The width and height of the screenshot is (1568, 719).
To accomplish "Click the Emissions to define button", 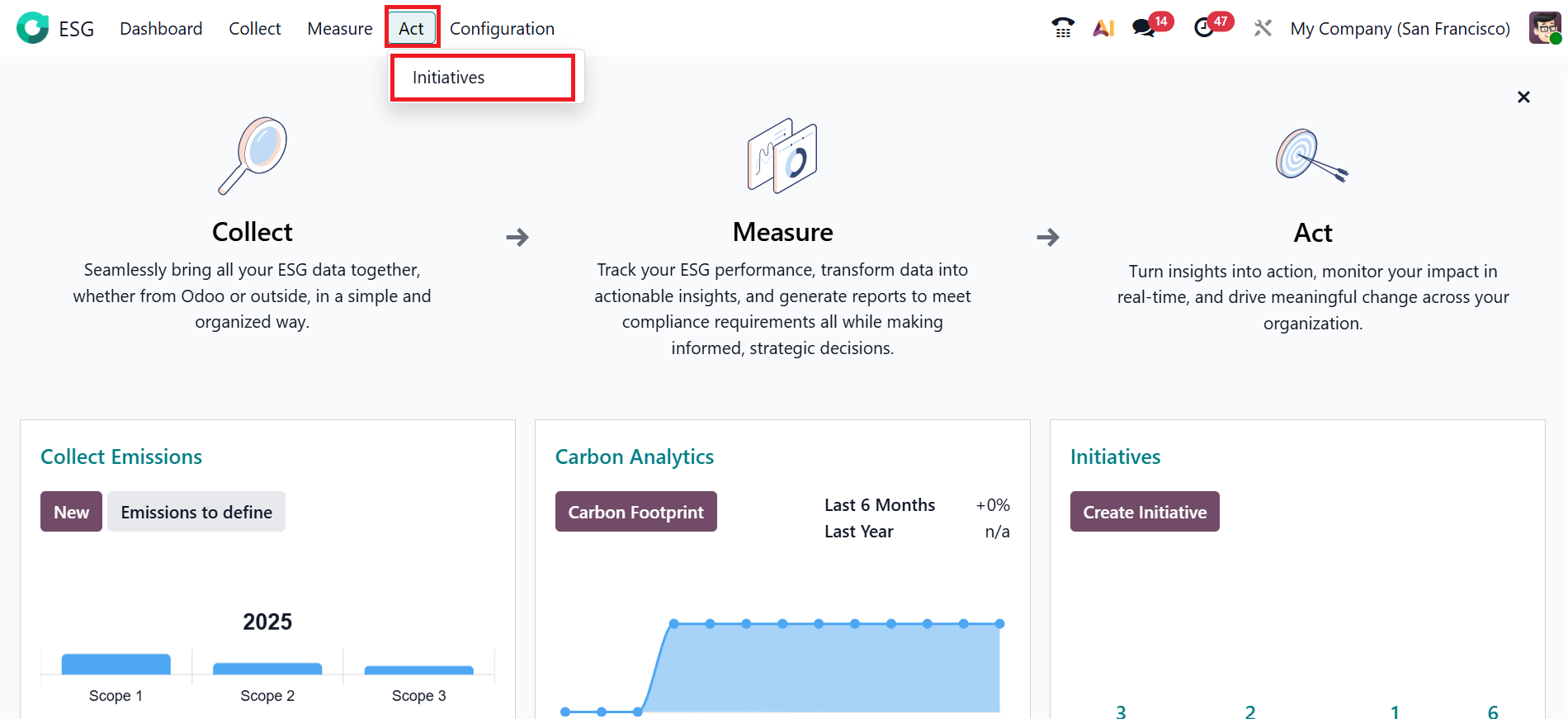I will tap(196, 512).
